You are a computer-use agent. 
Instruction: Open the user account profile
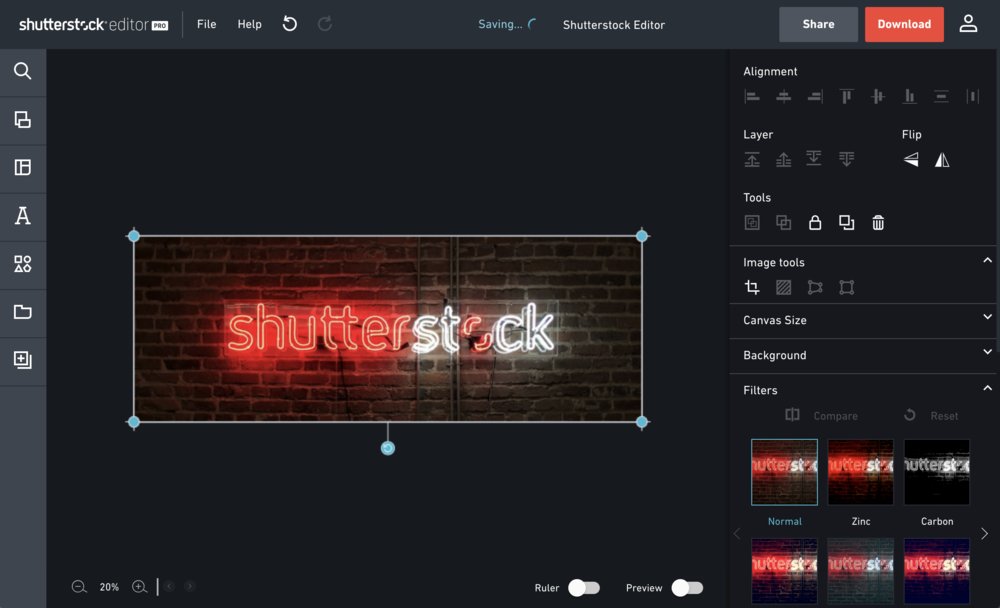click(x=968, y=24)
